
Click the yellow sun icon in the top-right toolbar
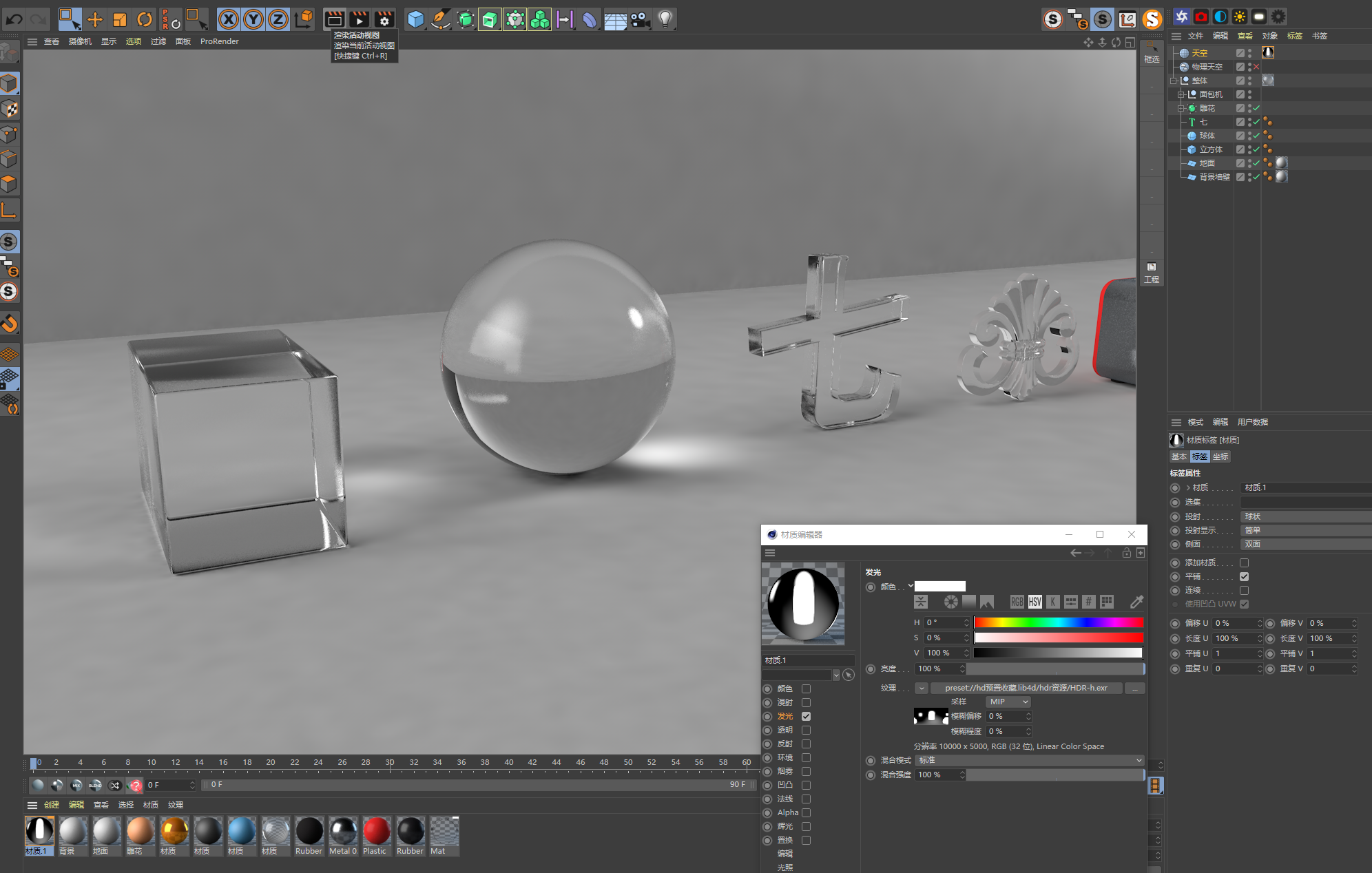tap(1240, 17)
